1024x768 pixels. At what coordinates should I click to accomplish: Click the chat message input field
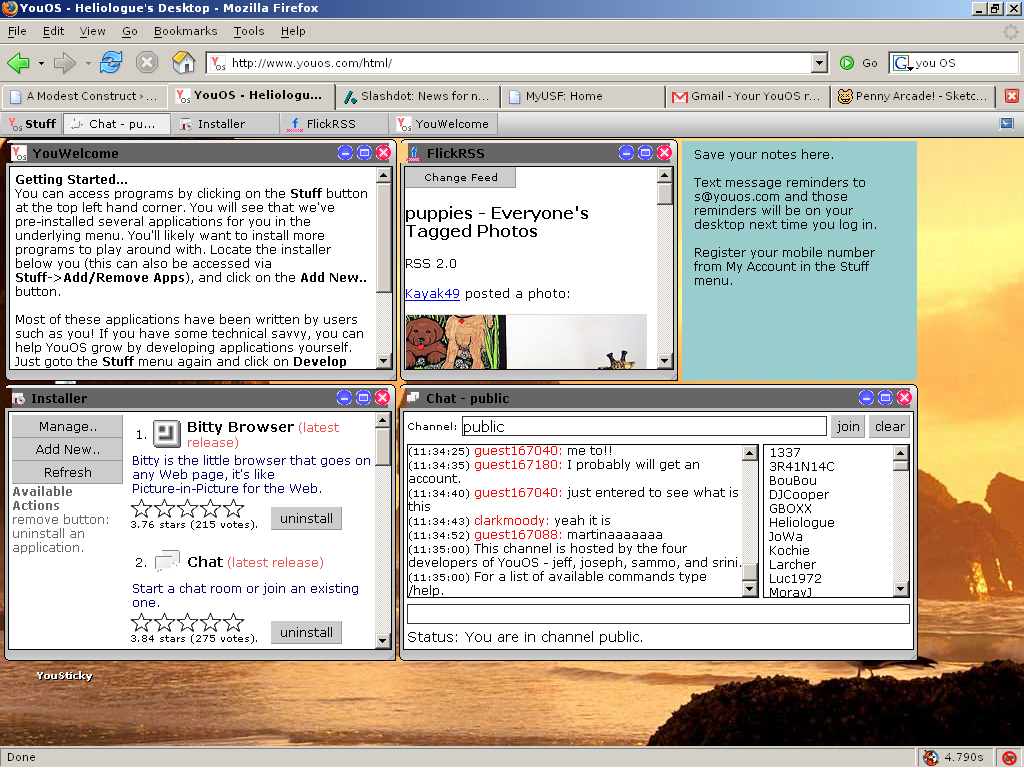point(658,614)
